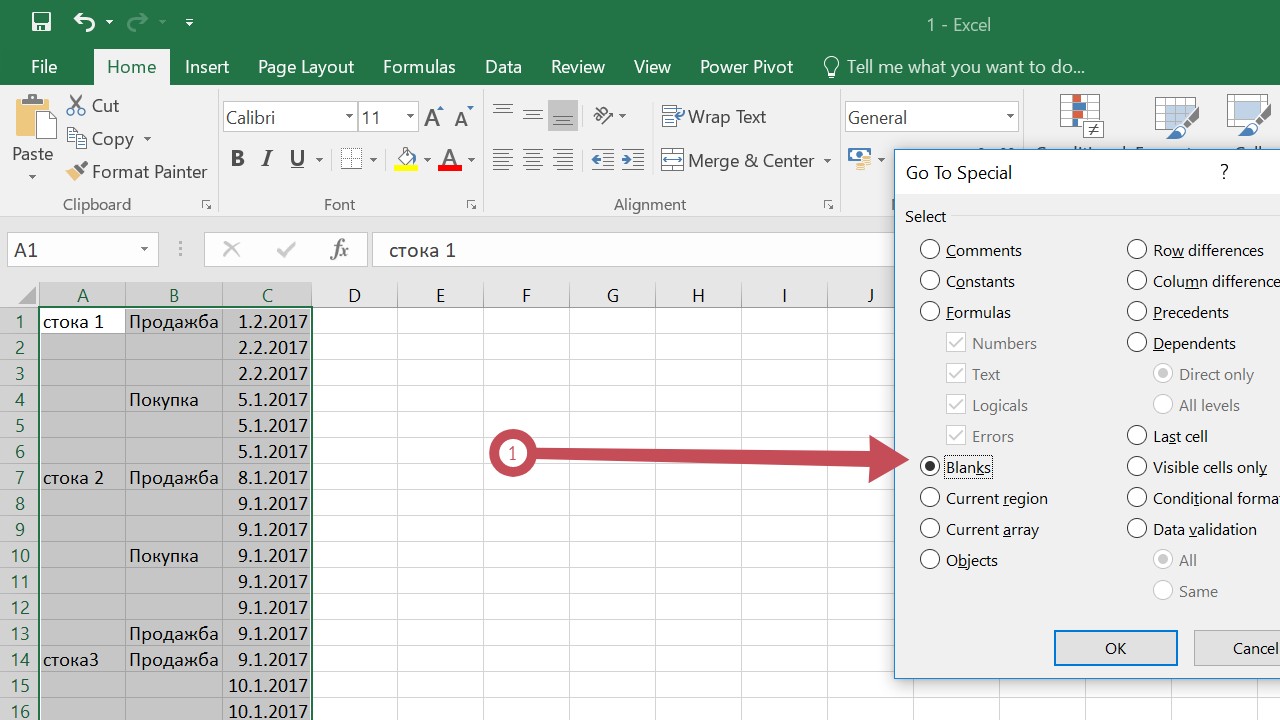
Task: Expand the Paste options arrow
Action: pyautogui.click(x=33, y=177)
